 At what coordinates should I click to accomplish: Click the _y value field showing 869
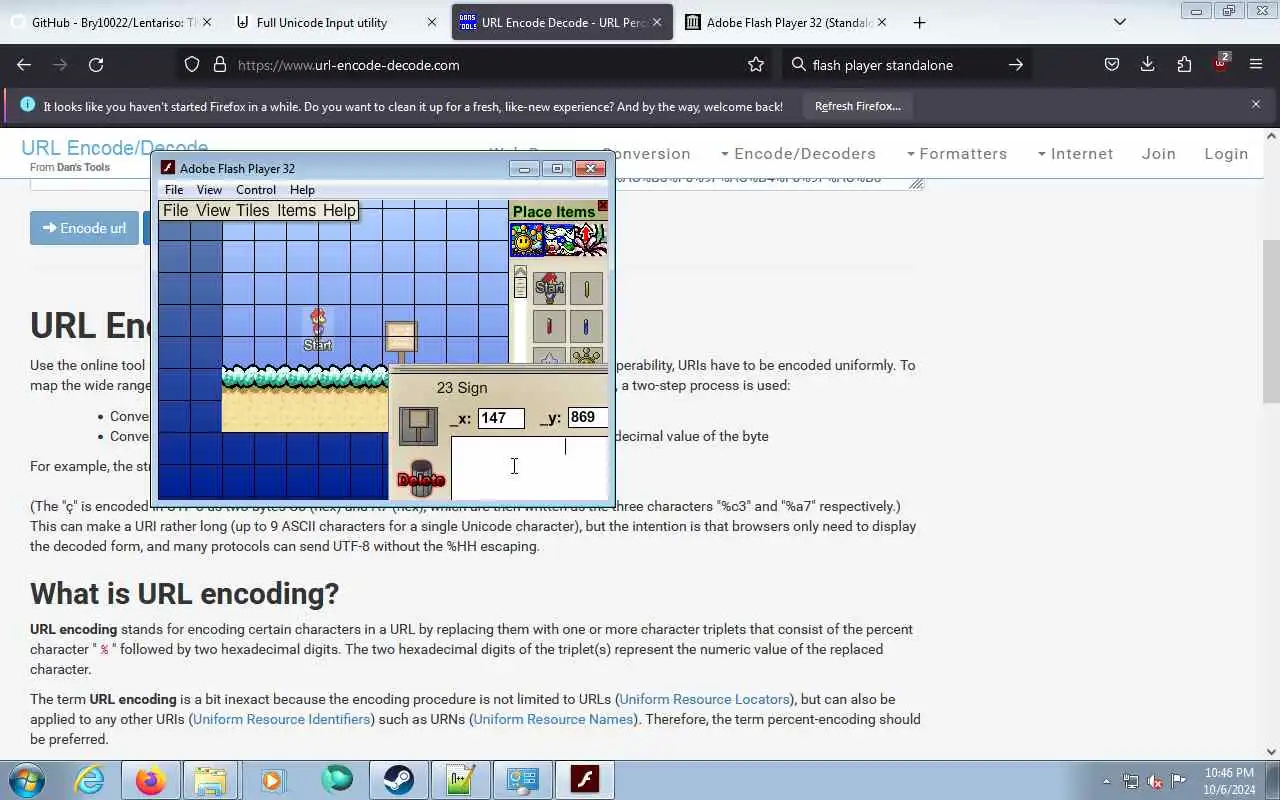[x=588, y=417]
